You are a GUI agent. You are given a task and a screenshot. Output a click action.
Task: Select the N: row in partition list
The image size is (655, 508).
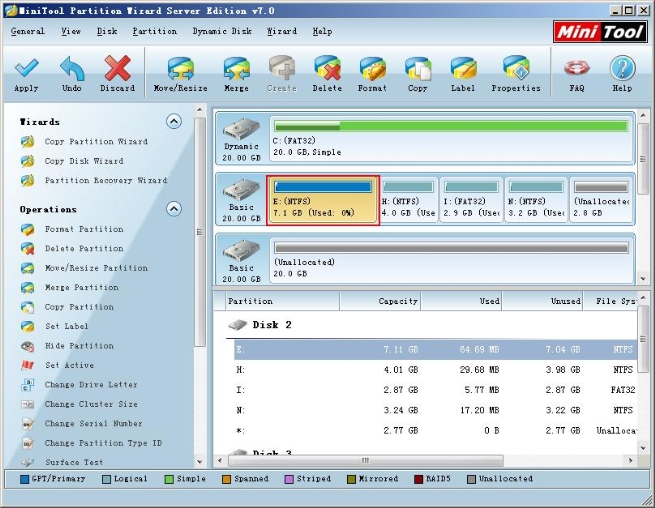click(x=435, y=410)
